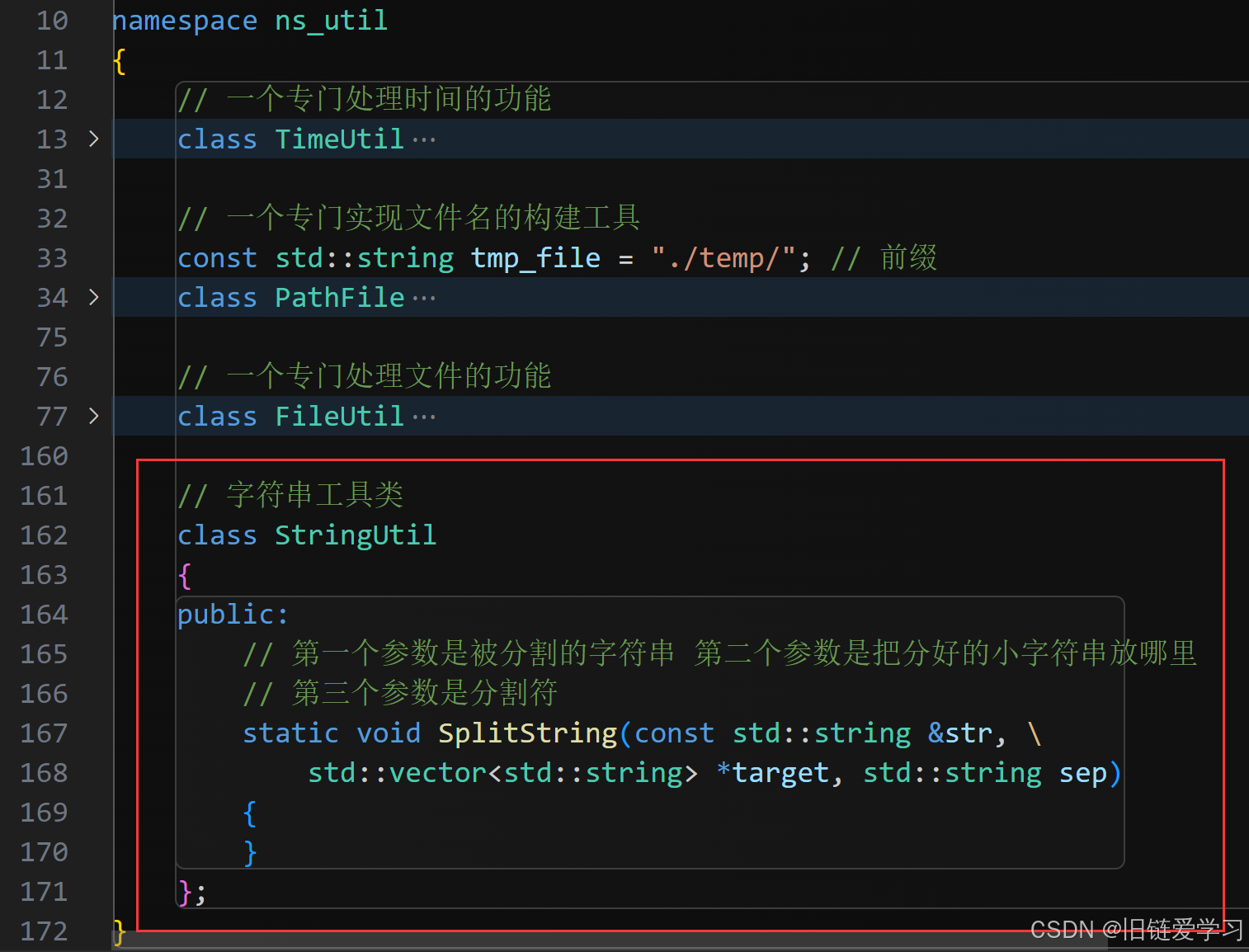Expand folded class TimeUtil at line 13

click(93, 139)
